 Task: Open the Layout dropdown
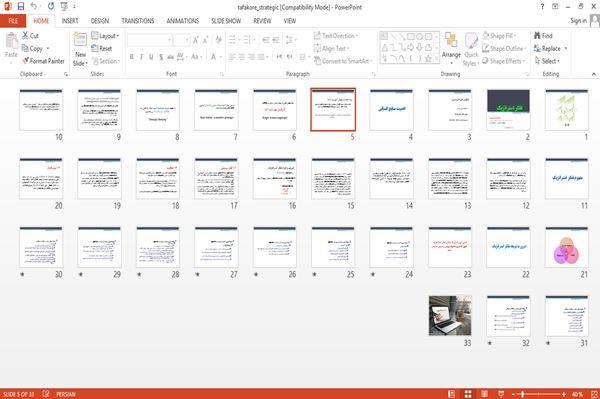(105, 36)
